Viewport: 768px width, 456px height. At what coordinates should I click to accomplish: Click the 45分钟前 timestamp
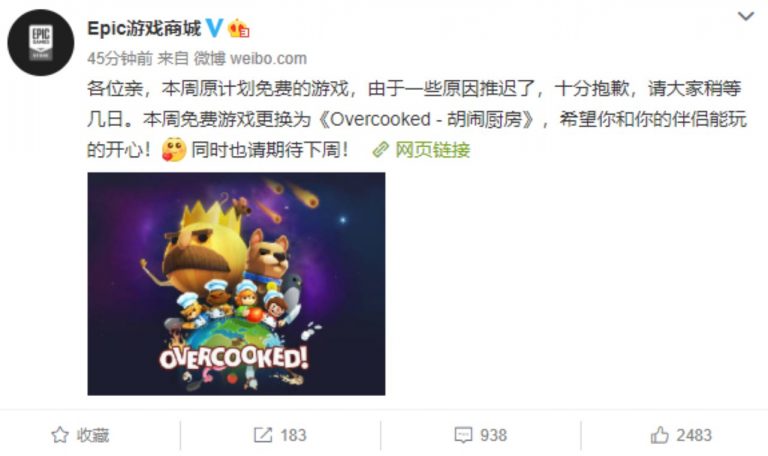click(120, 58)
